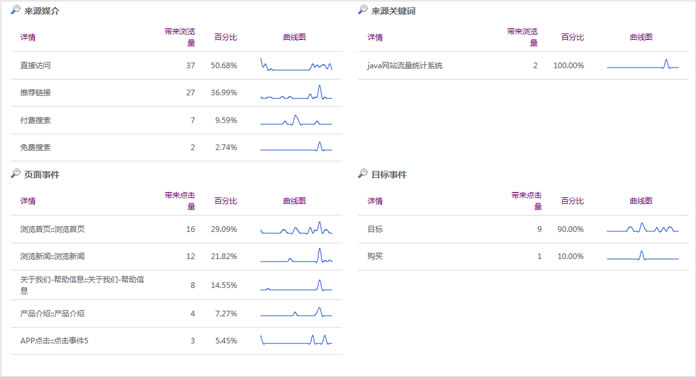696x377 pixels.
Task: Click the magnifier icon beside 来源媒介
Action: click(x=16, y=10)
